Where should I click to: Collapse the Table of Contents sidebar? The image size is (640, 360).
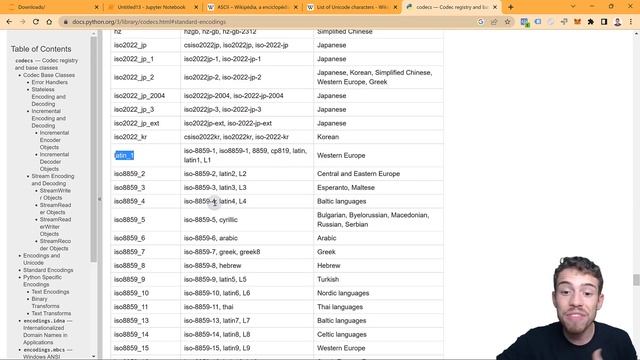100,199
